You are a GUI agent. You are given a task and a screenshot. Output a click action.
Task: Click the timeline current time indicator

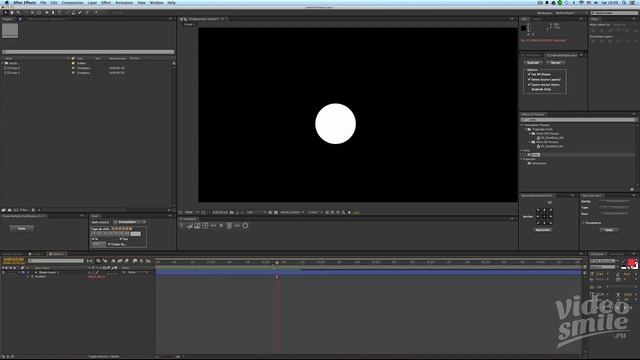pos(278,262)
